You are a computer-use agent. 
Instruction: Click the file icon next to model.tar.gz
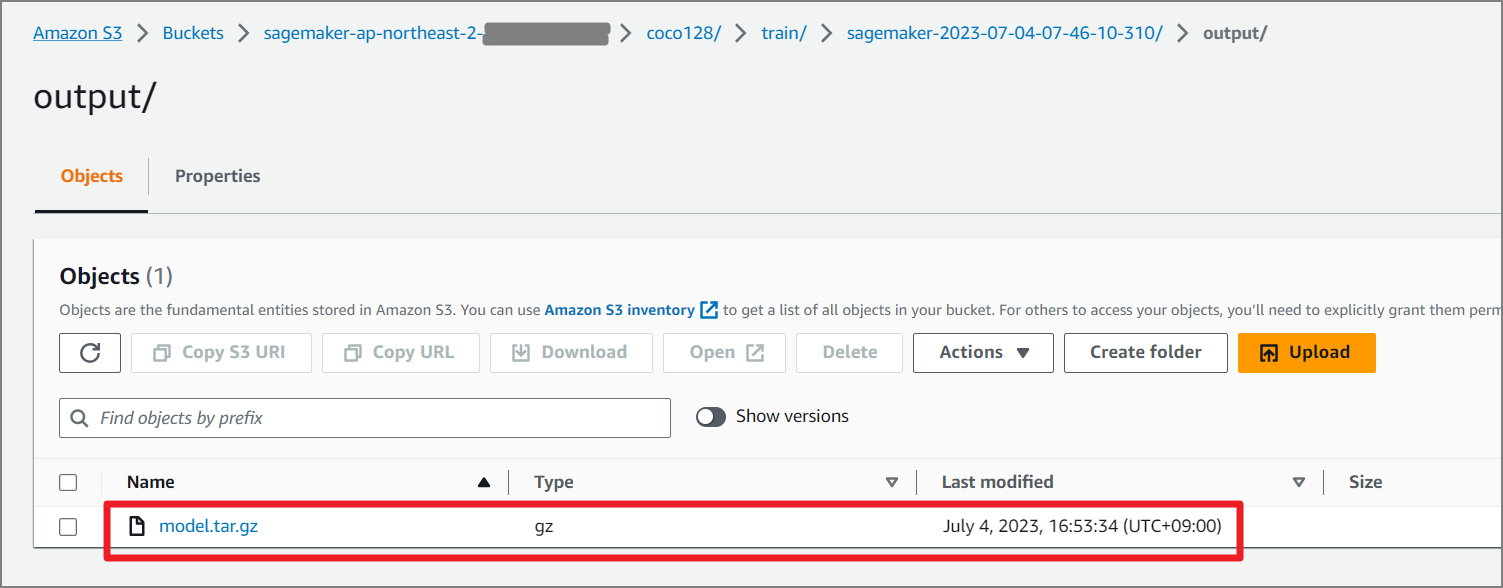pos(138,526)
